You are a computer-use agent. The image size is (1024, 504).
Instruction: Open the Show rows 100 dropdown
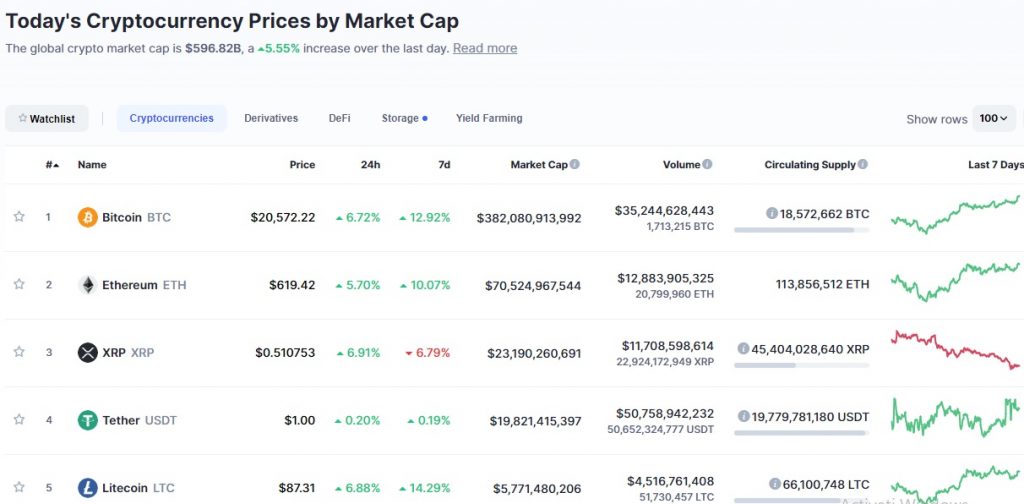[x=992, y=118]
